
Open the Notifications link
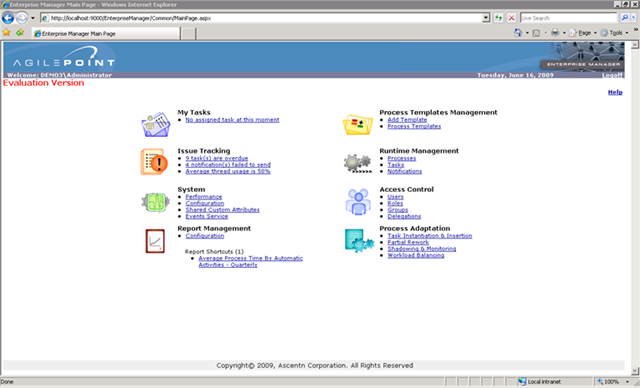(404, 171)
